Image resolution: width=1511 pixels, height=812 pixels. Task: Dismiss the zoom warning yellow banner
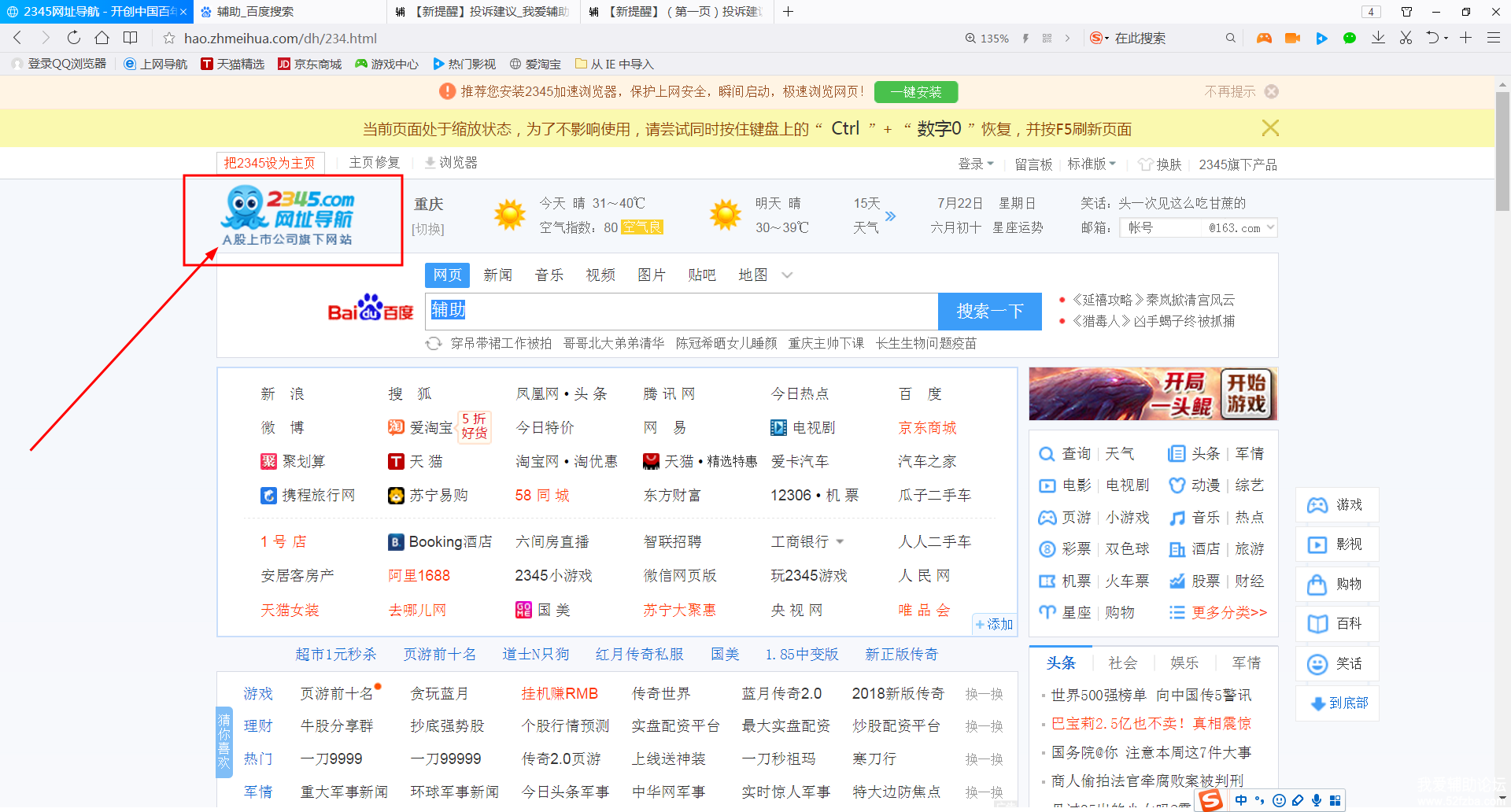point(1269,128)
